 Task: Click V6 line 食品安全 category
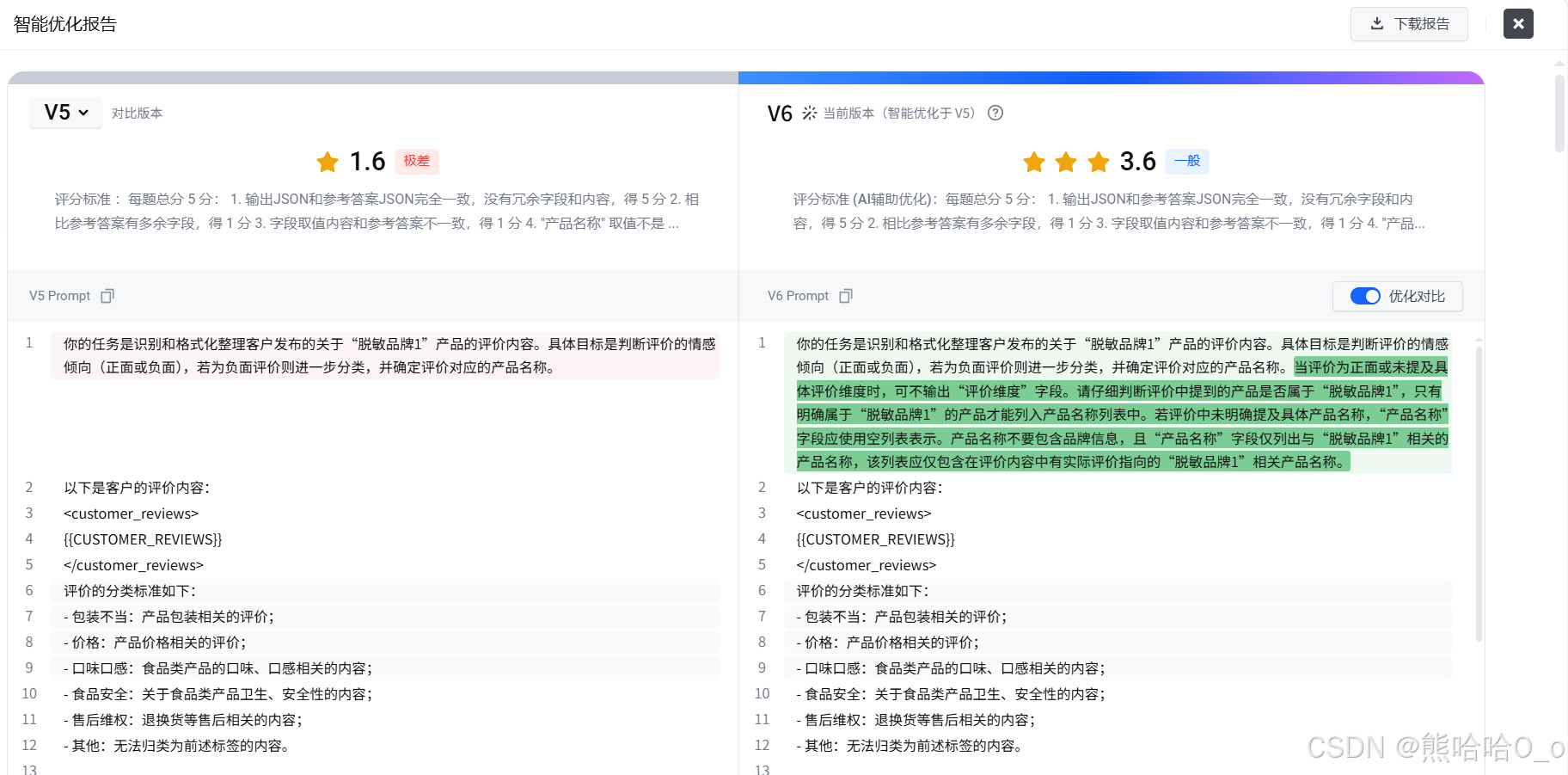tap(951, 694)
